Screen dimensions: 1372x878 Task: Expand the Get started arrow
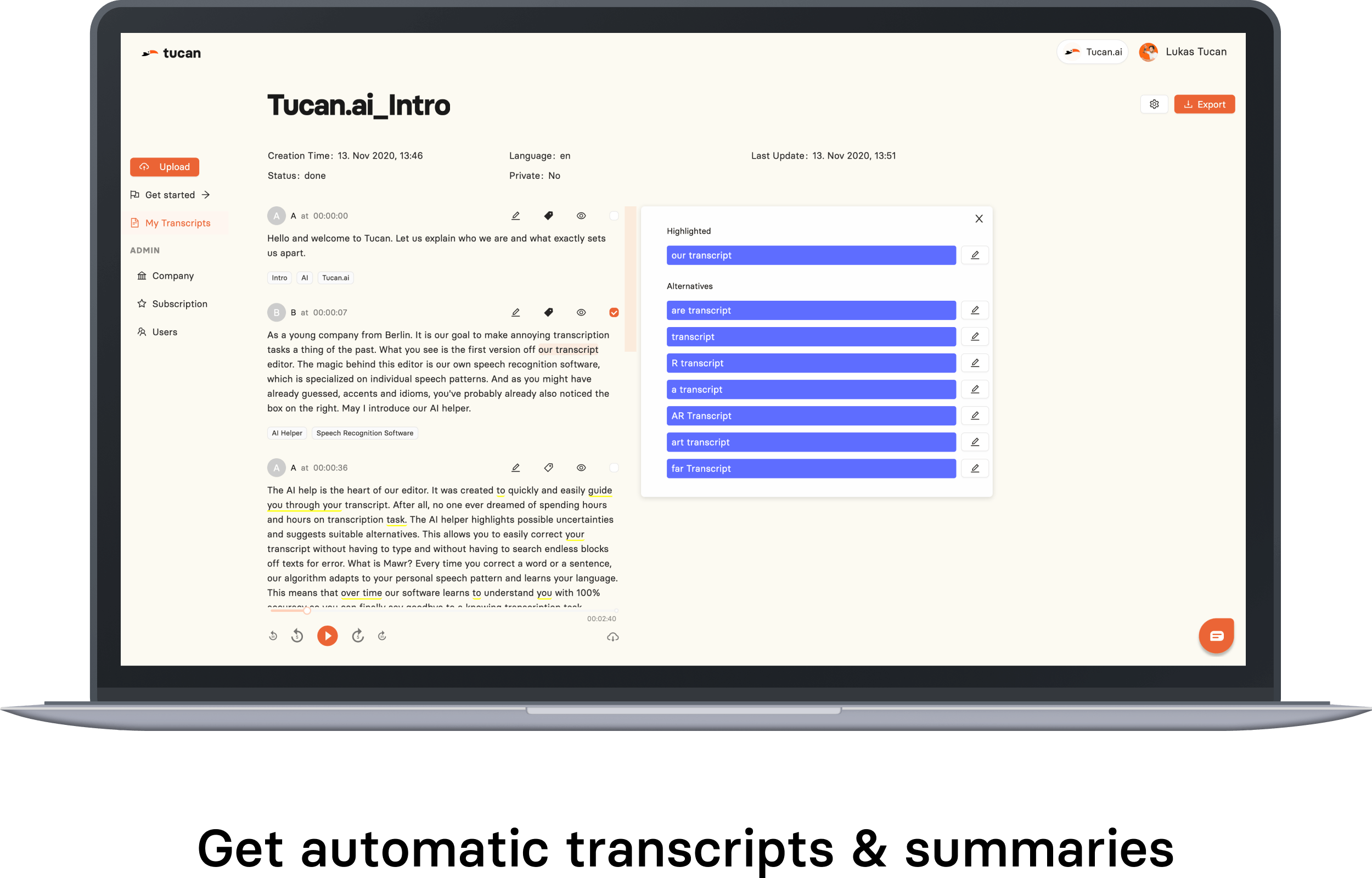tap(205, 194)
